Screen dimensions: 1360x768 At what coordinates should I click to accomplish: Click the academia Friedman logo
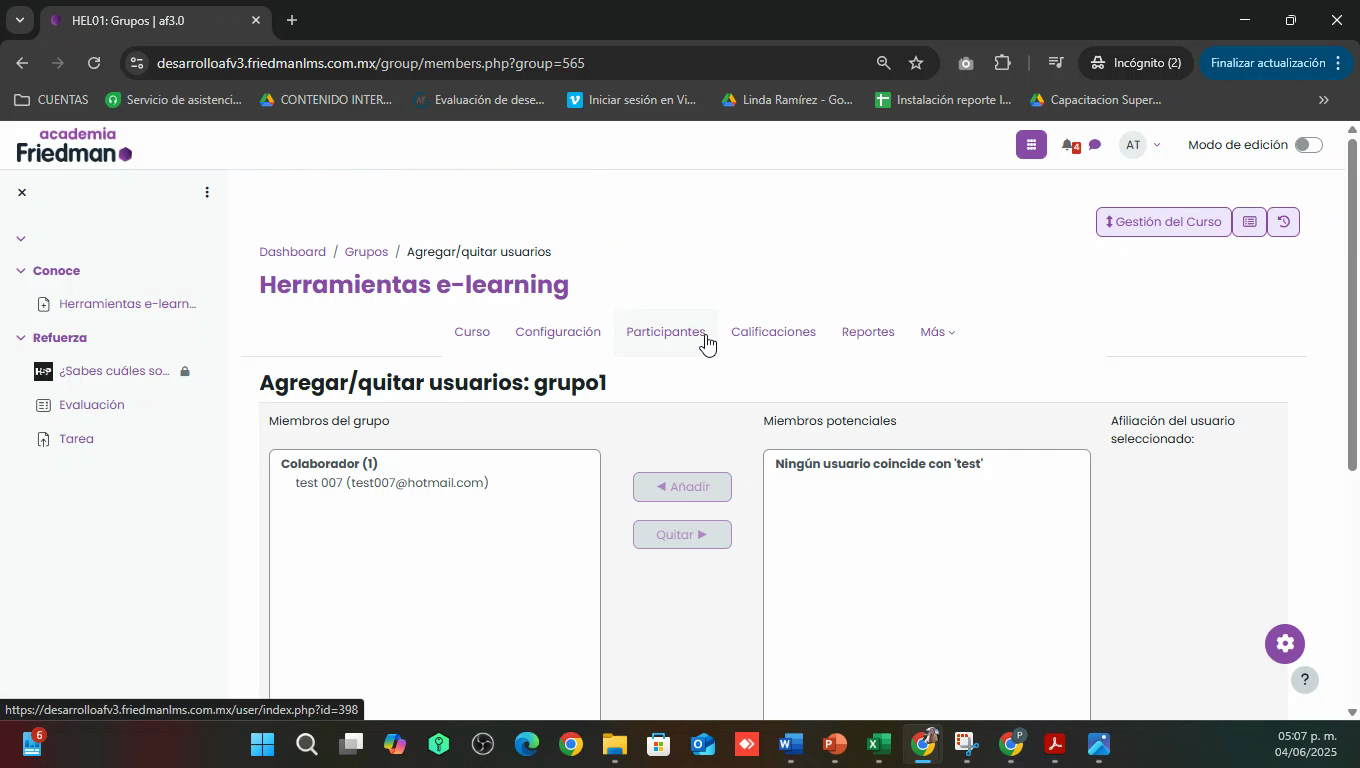coord(75,145)
